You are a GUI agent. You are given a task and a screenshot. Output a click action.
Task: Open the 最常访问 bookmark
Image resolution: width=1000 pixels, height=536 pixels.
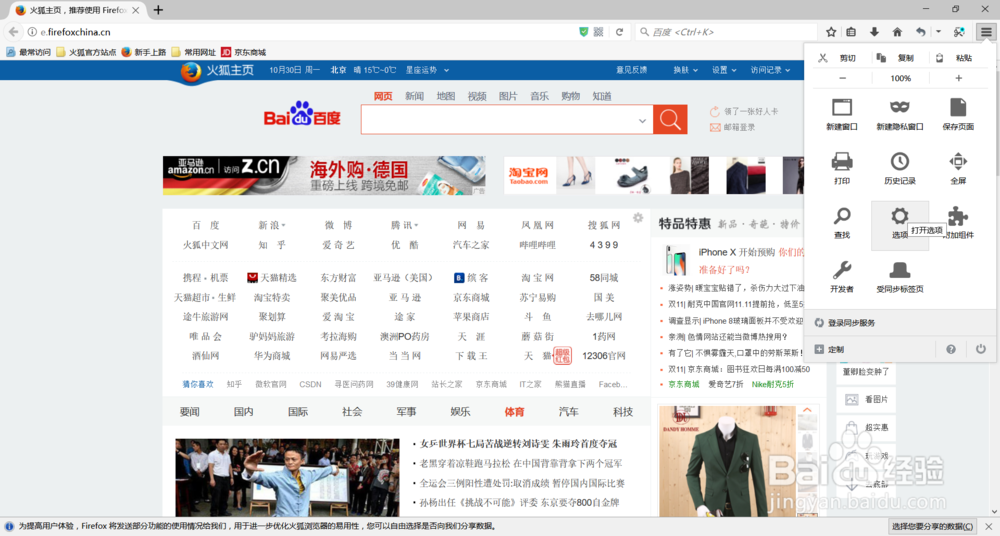pyautogui.click(x=28, y=52)
